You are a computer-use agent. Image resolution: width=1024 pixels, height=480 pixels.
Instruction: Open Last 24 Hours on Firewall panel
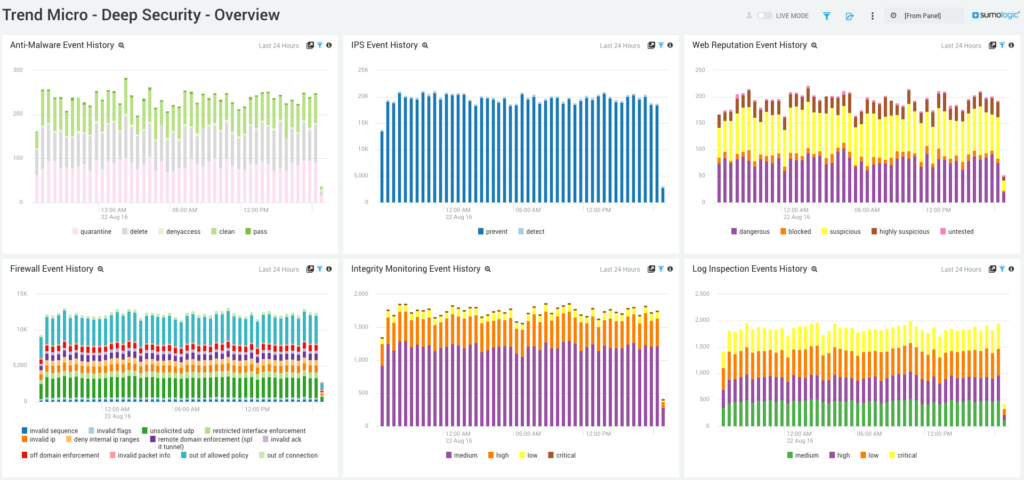(x=279, y=269)
